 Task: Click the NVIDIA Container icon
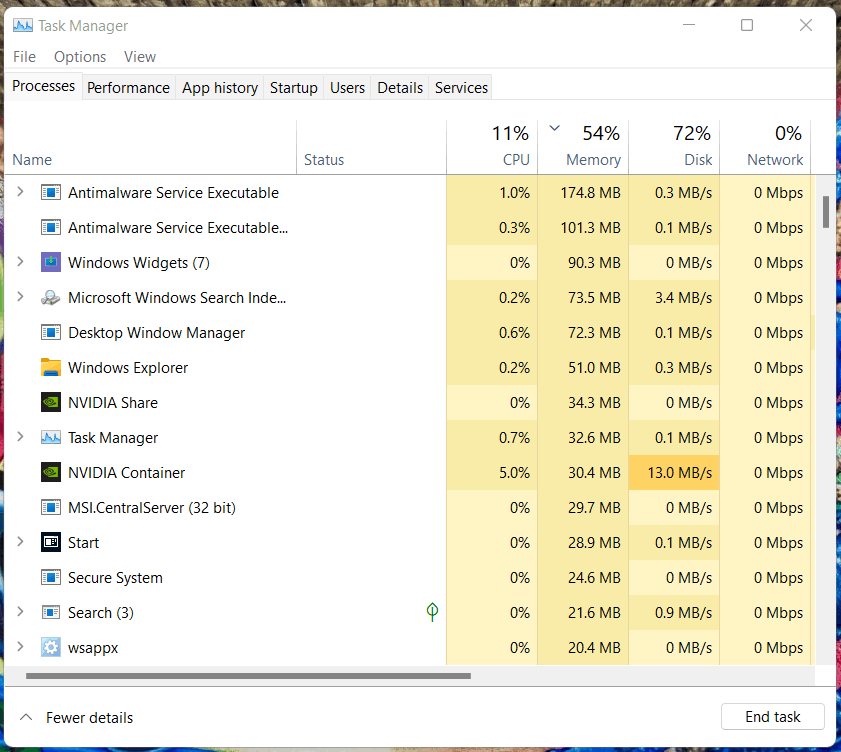51,473
